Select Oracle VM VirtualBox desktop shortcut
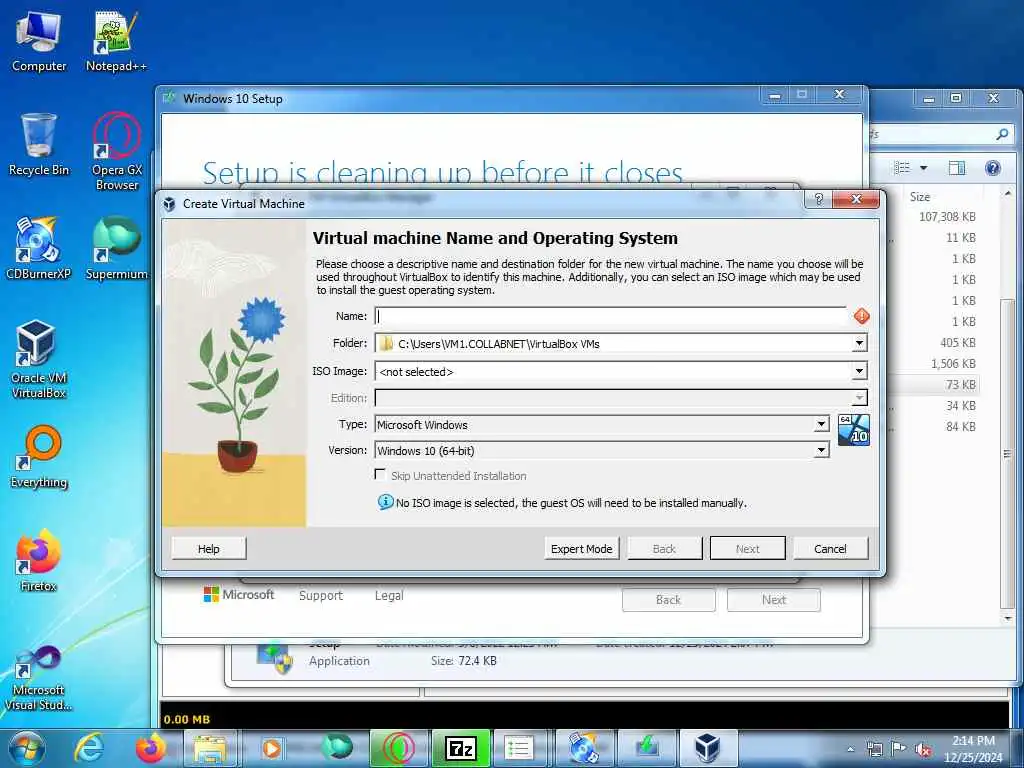The height and width of the screenshot is (768, 1024). coord(38,359)
